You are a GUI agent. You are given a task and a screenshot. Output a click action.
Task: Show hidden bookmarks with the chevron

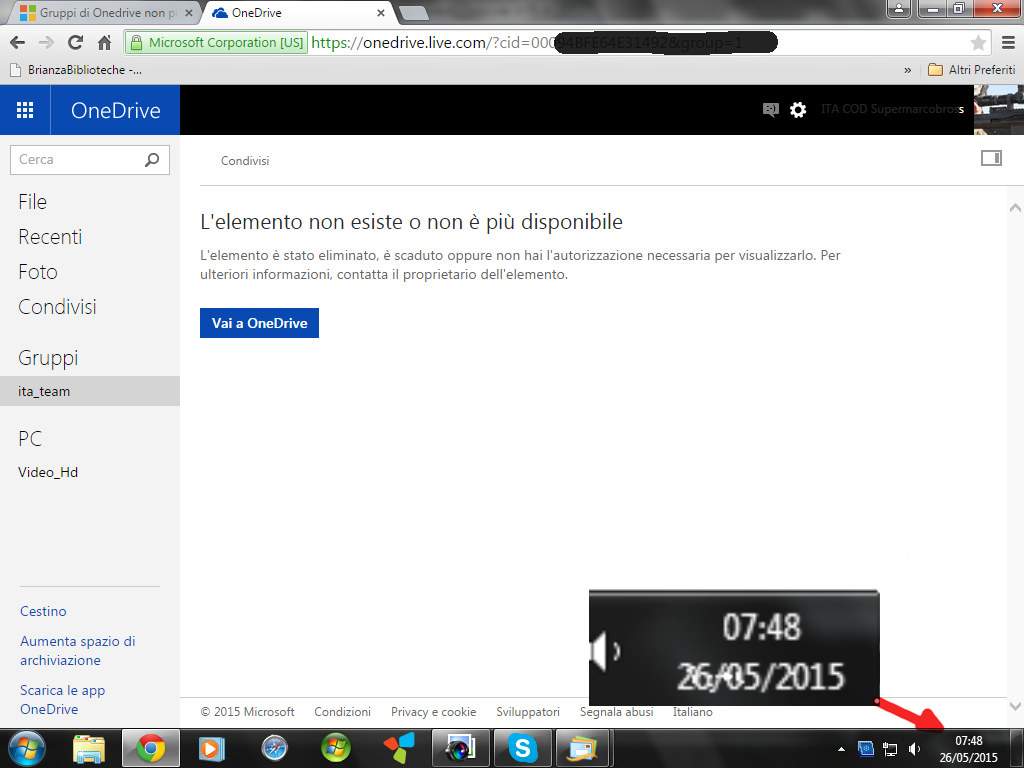(907, 70)
